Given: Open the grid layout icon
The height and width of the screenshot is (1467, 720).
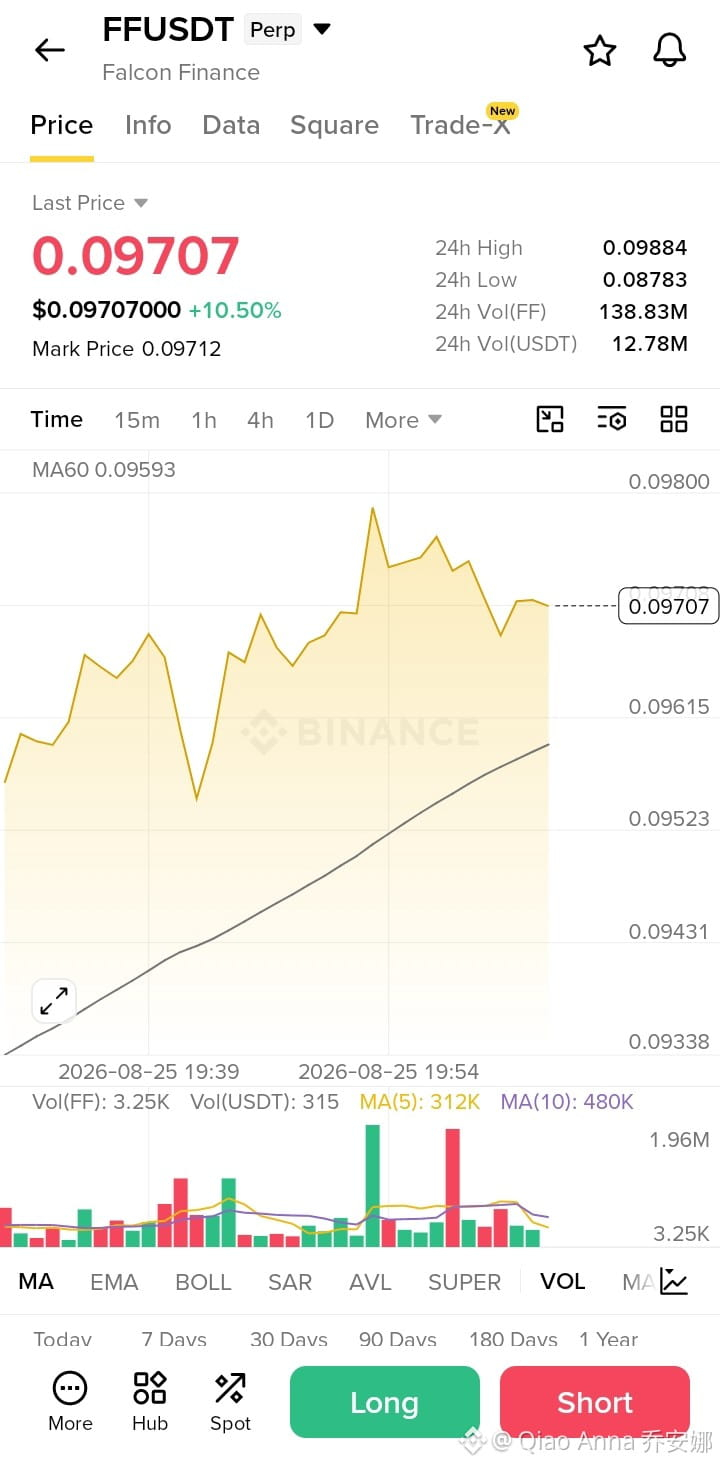Looking at the screenshot, I should click(x=674, y=419).
